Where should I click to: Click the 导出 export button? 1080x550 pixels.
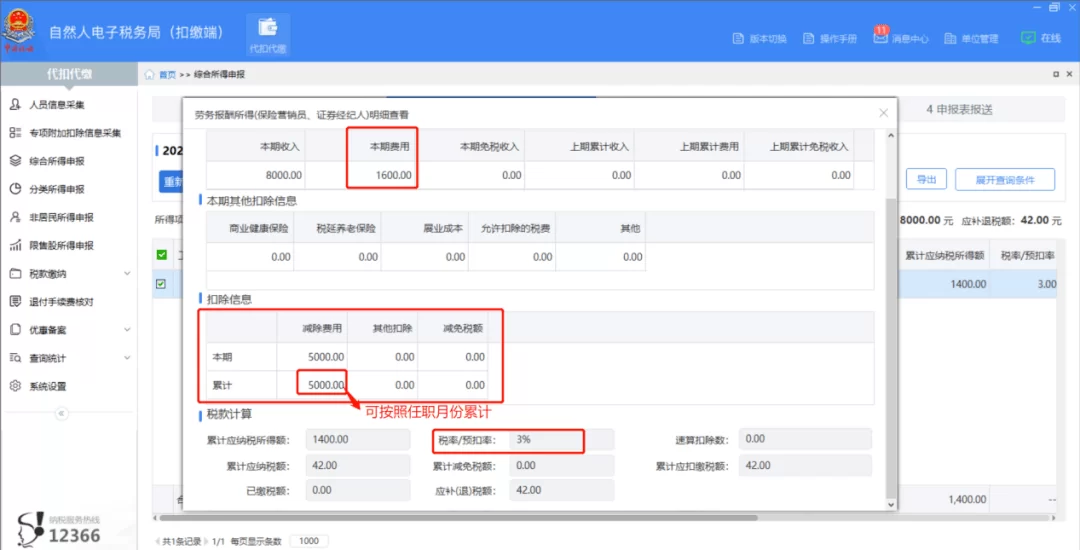click(x=925, y=180)
